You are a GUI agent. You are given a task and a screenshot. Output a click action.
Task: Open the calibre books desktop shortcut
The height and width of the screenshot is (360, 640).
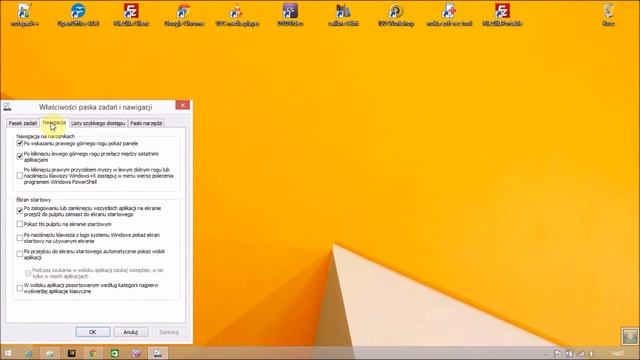[343, 15]
